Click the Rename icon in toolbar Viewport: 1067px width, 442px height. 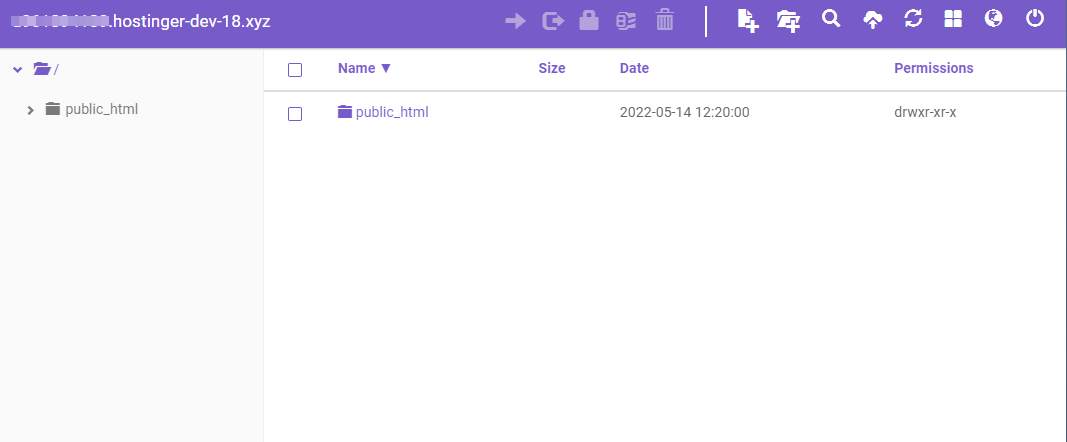tap(626, 21)
